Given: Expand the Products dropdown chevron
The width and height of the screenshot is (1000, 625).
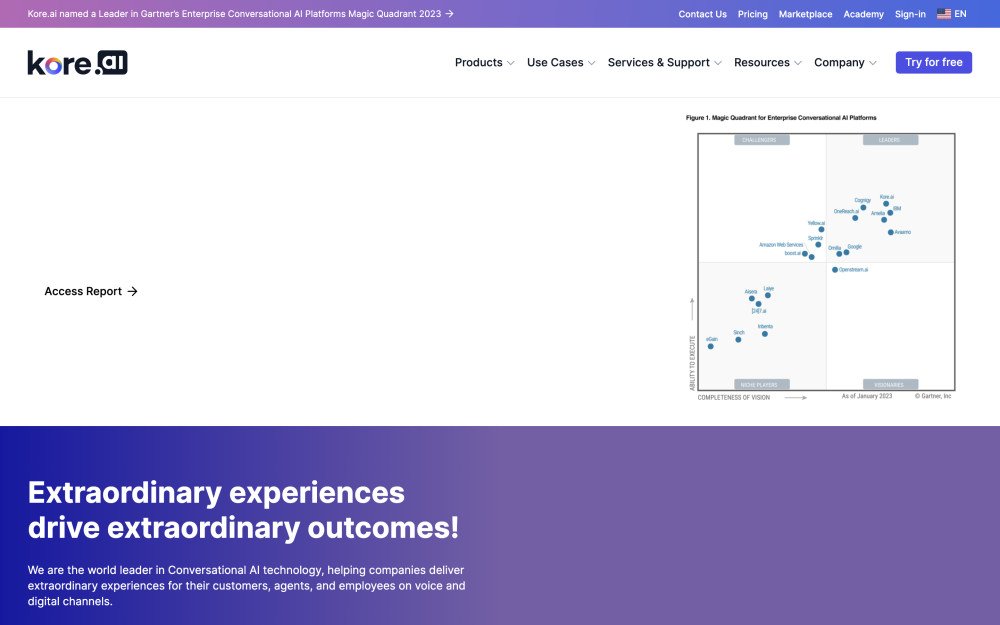Looking at the screenshot, I should 511,63.
